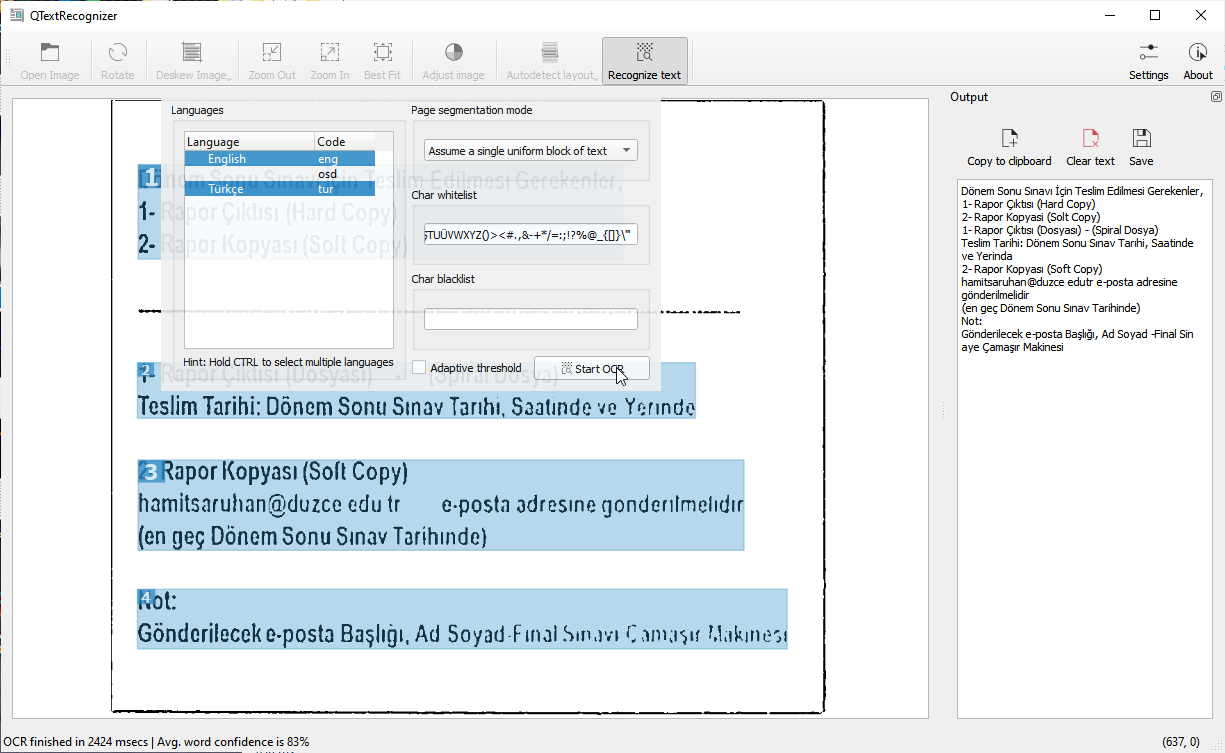The width and height of the screenshot is (1225, 753).
Task: Open the About dialog icon
Action: click(1198, 52)
